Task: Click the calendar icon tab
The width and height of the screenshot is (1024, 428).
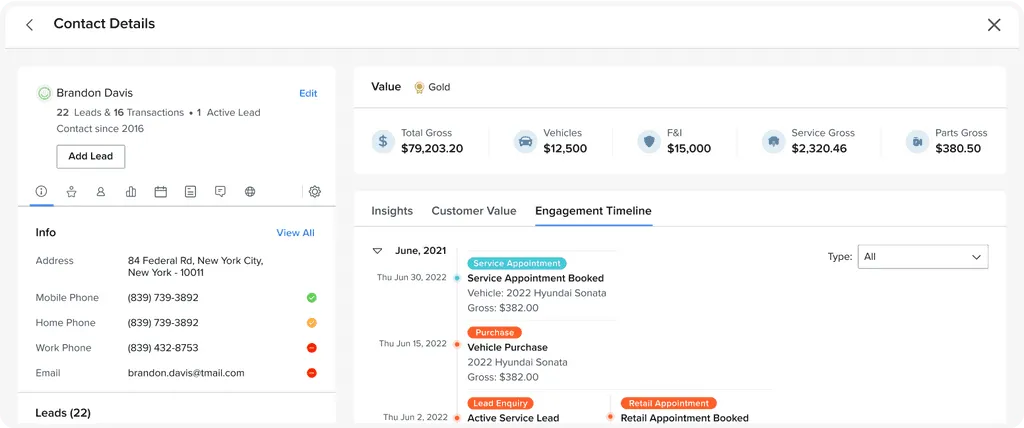Action: pos(160,191)
